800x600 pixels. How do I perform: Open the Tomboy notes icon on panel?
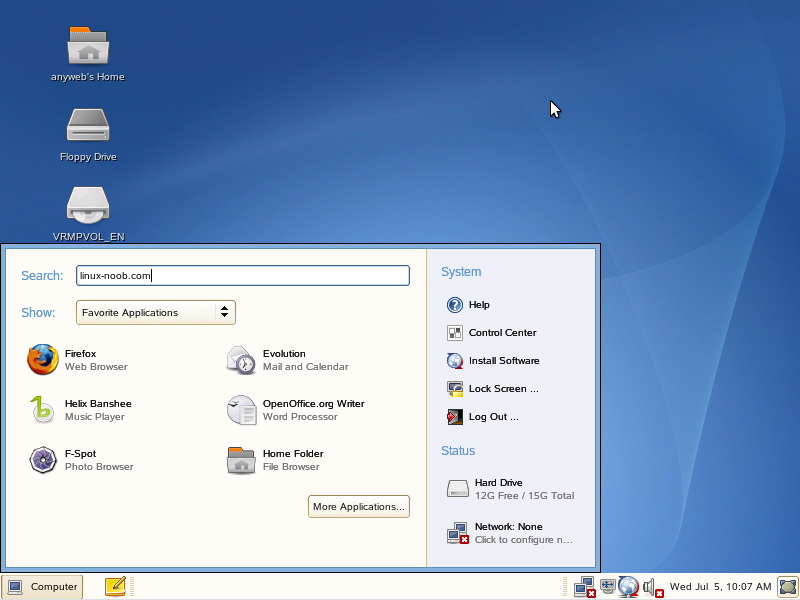coord(115,587)
